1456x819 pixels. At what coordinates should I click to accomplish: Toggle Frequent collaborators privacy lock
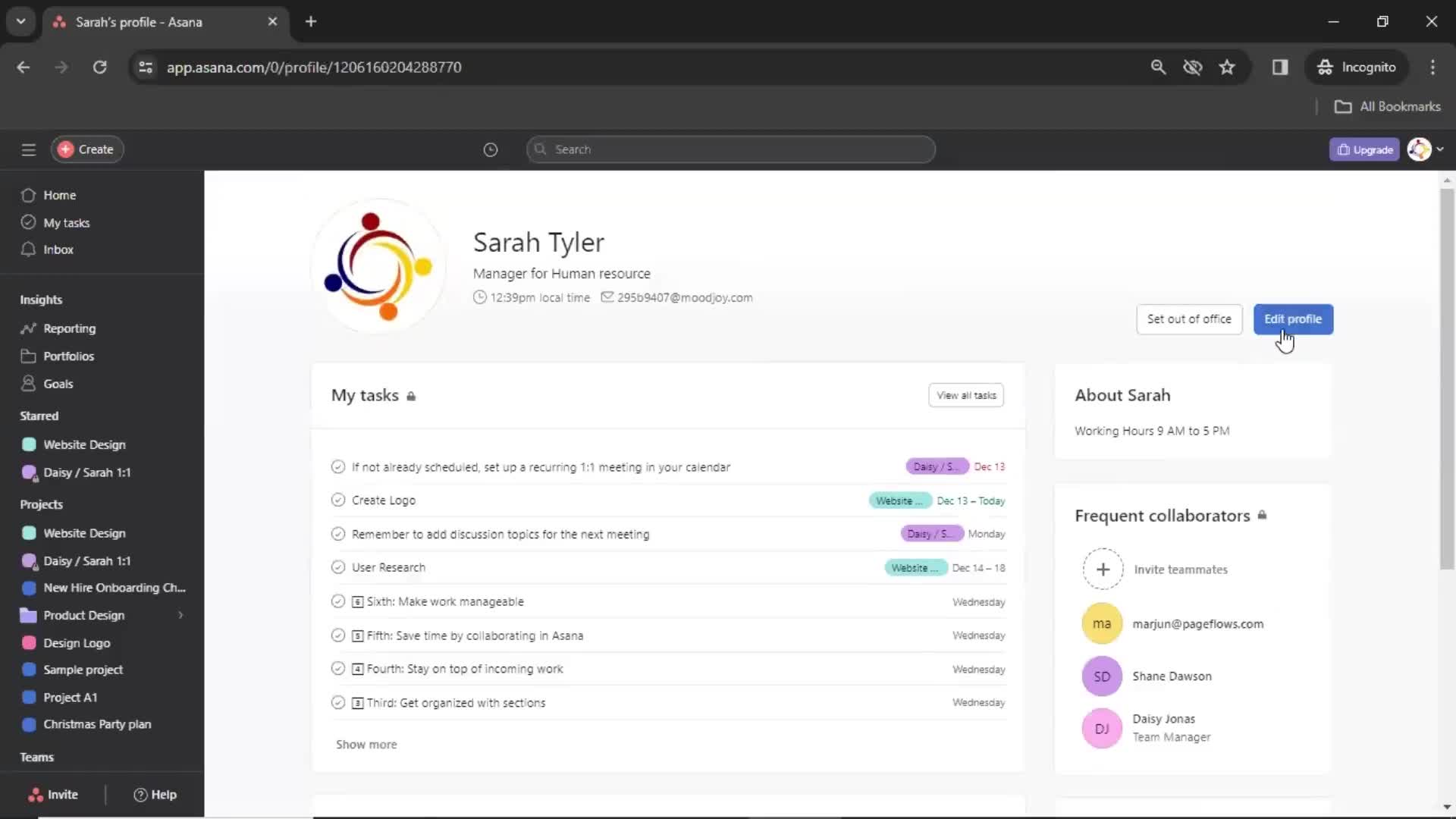click(1262, 515)
